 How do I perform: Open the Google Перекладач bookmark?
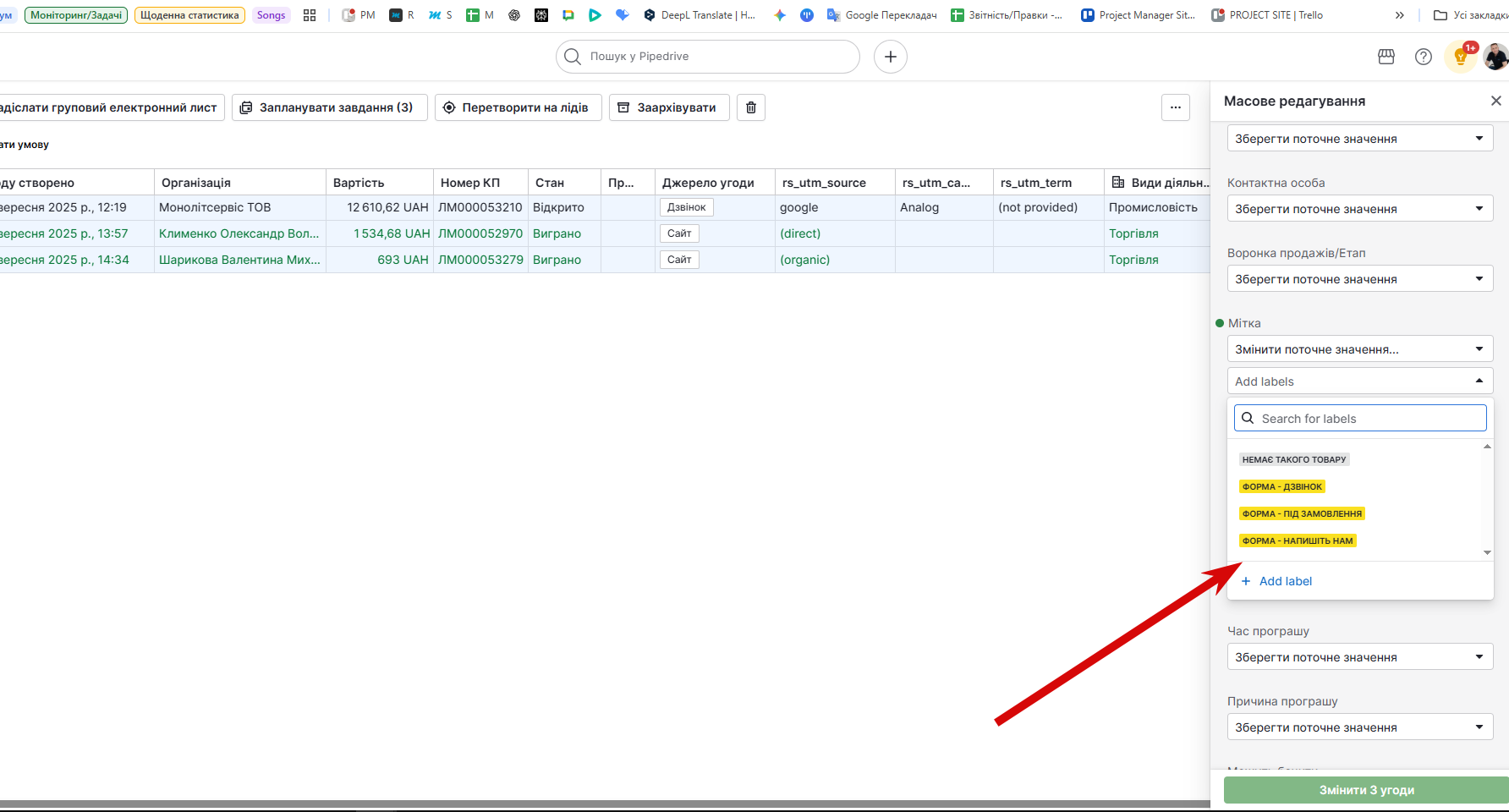pos(882,15)
